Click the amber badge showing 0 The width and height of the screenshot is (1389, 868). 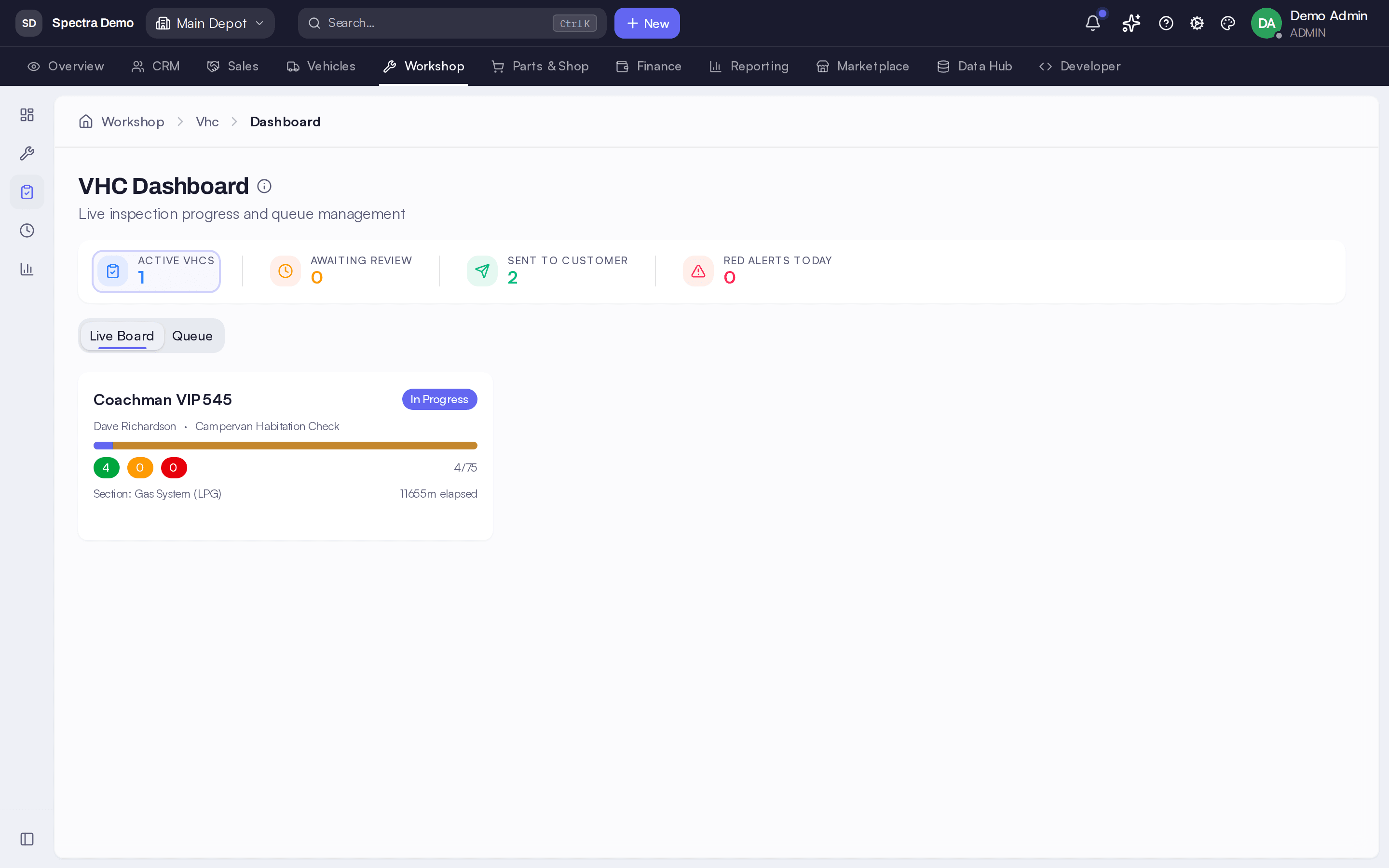(140, 468)
